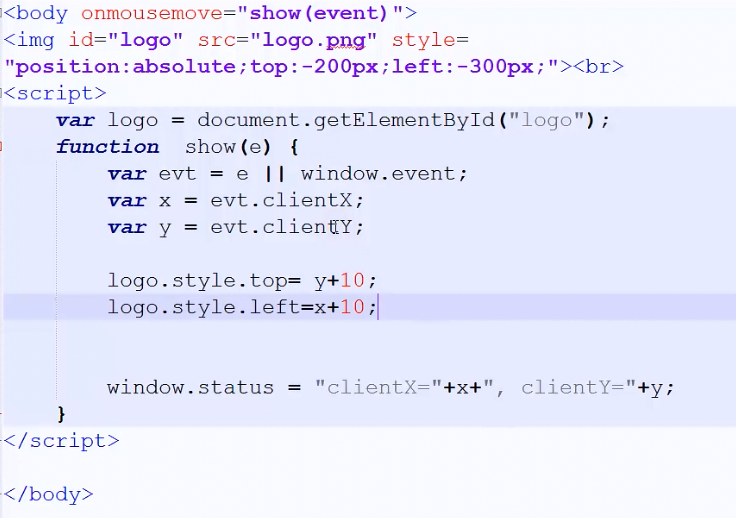Click the id="logo" attribute value
This screenshot has height=518, width=736.
click(146, 40)
